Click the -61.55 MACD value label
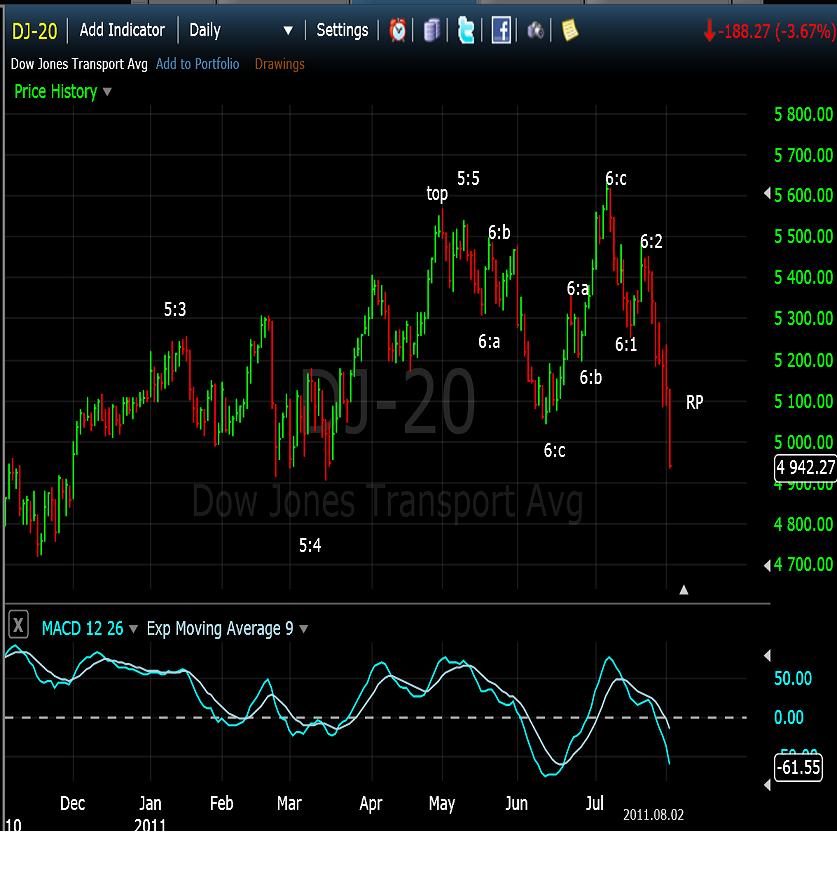Image resolution: width=837 pixels, height=877 pixels. tap(799, 766)
